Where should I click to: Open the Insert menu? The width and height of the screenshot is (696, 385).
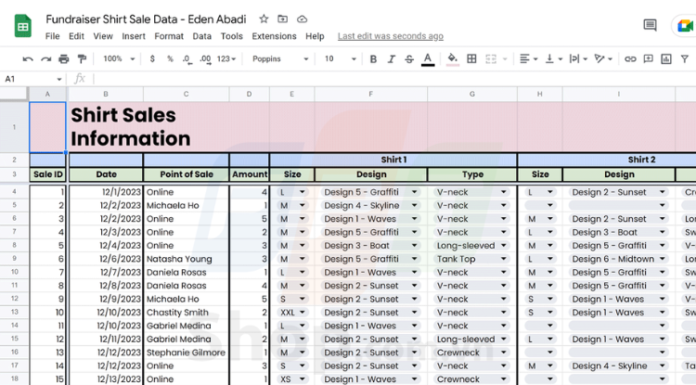click(134, 36)
